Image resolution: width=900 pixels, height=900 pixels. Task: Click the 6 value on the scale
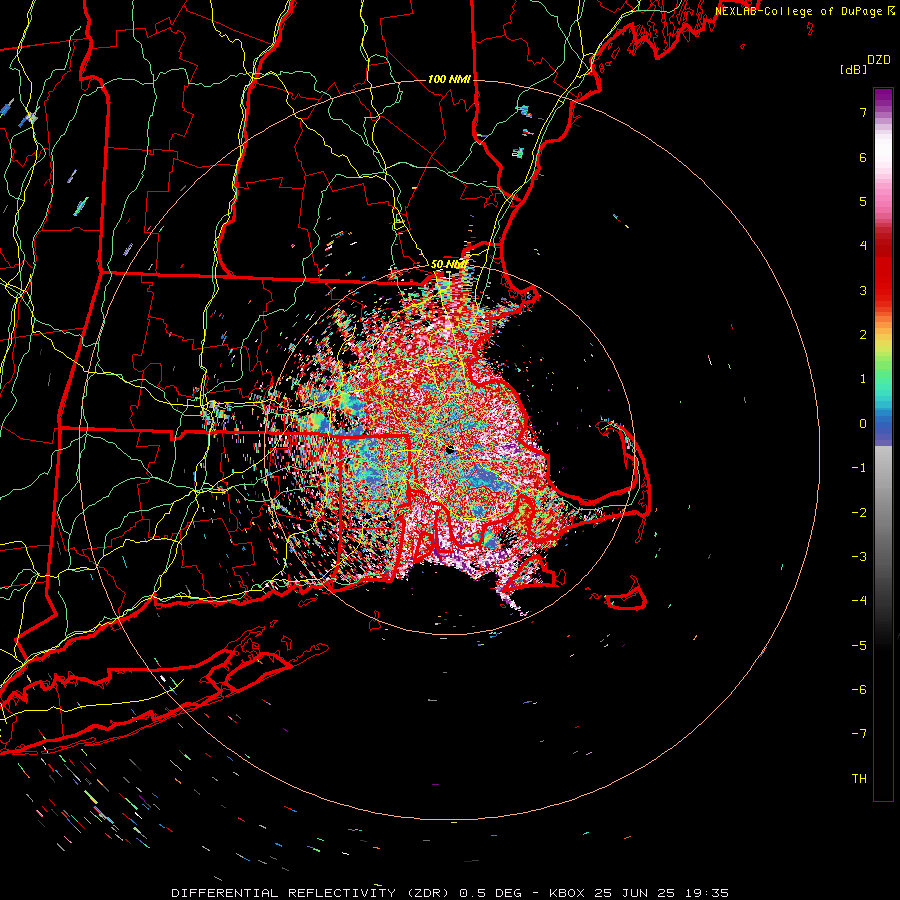(863, 157)
